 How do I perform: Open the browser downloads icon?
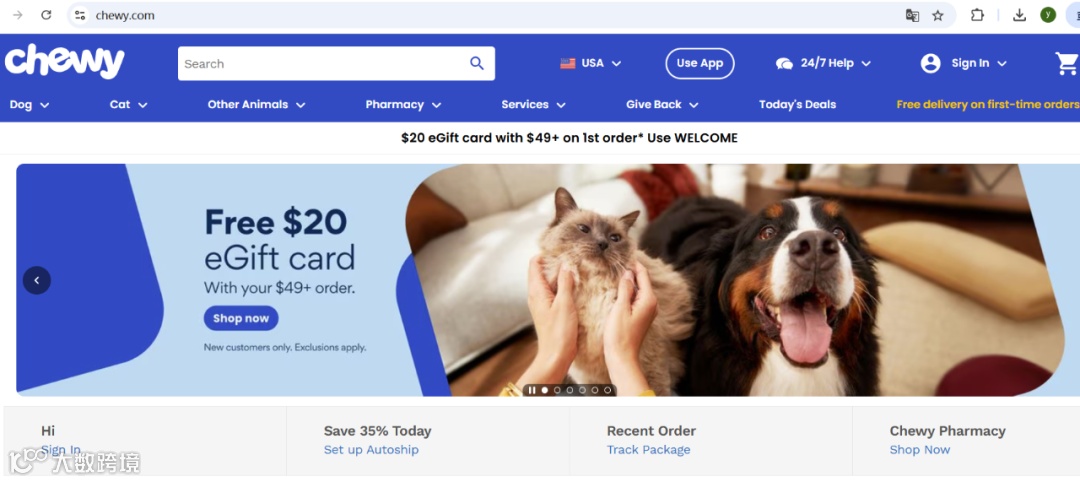[1019, 15]
